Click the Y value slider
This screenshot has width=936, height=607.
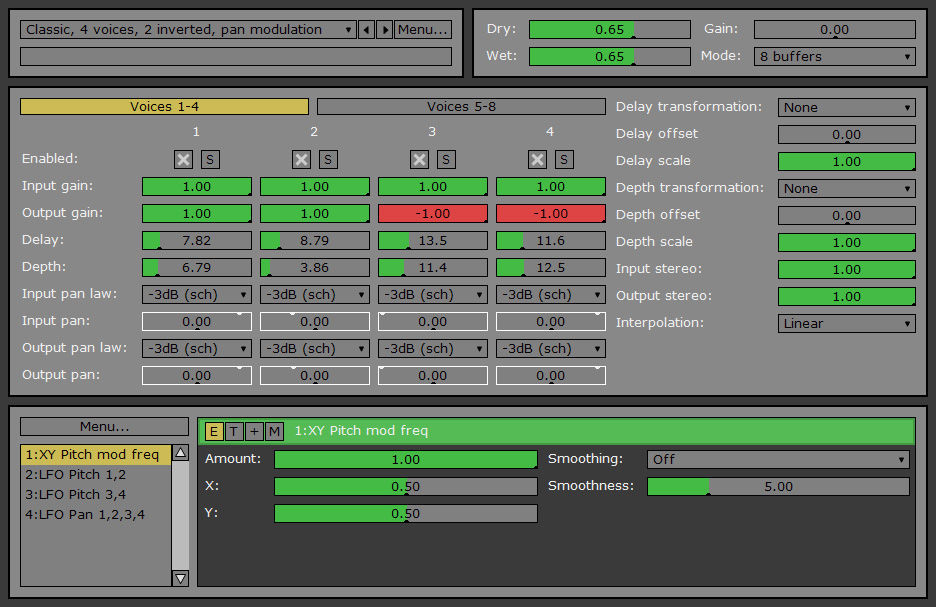406,514
